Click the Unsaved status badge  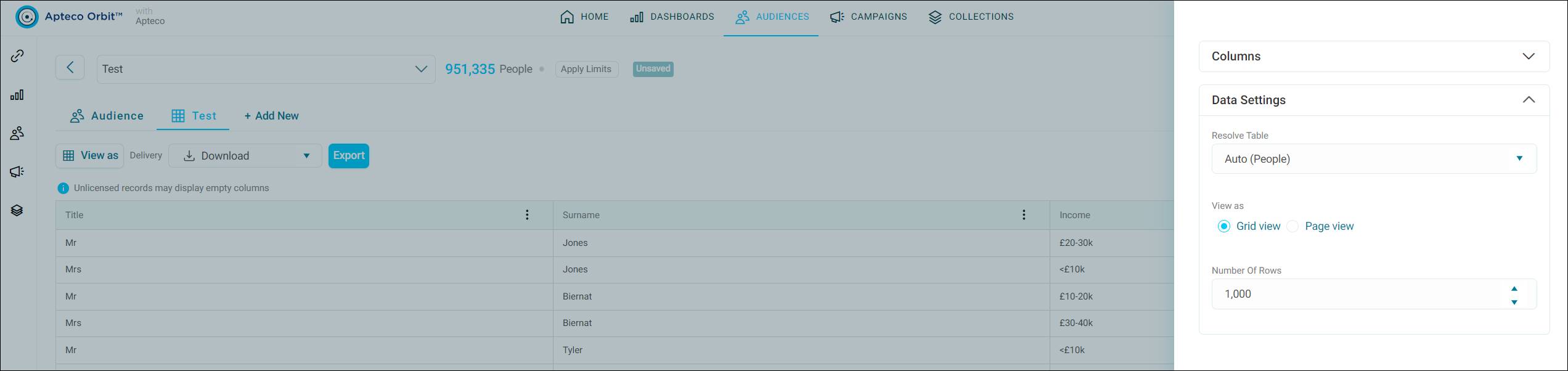click(653, 69)
